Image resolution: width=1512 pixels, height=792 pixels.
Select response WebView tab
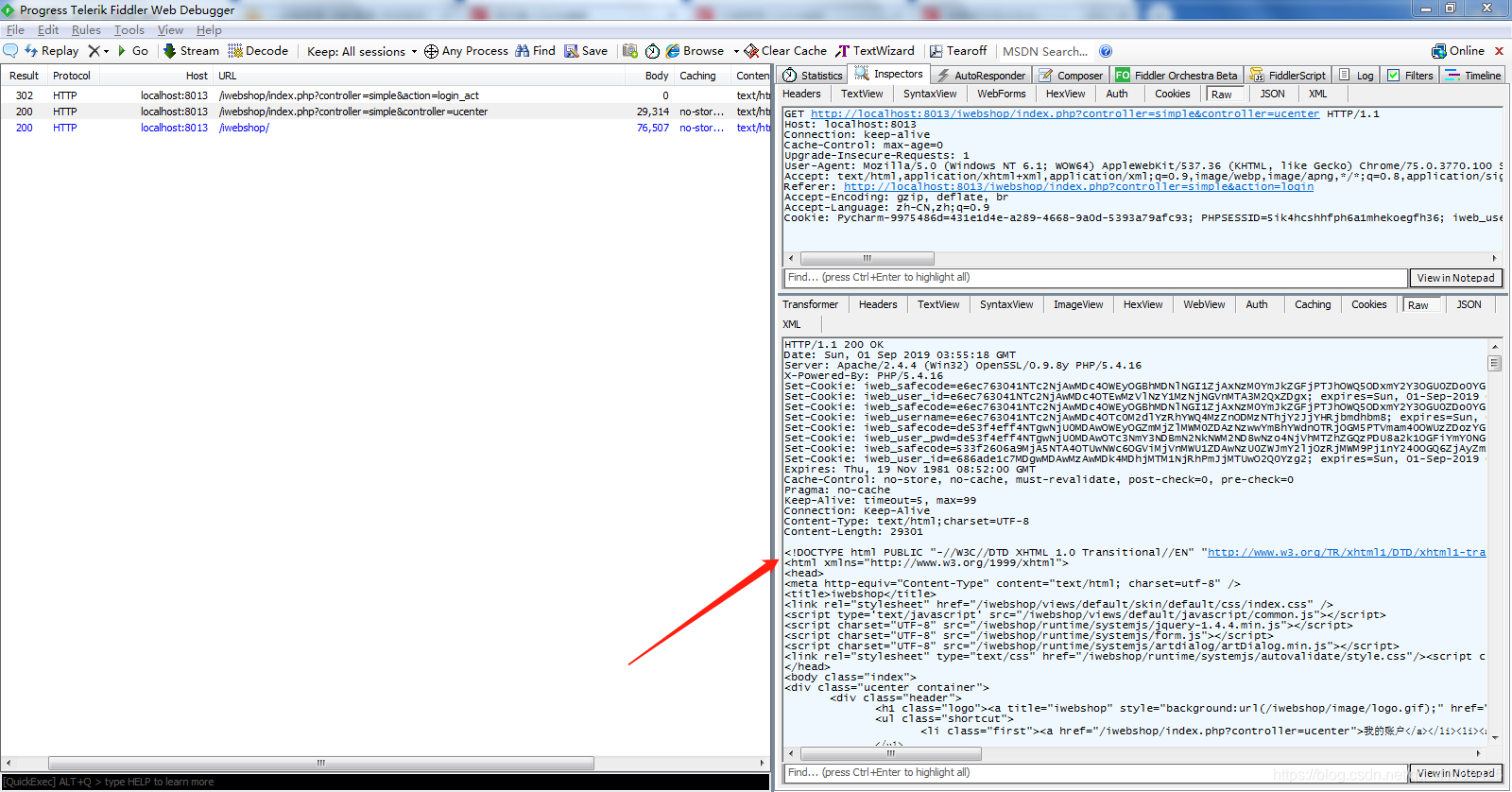(1204, 304)
